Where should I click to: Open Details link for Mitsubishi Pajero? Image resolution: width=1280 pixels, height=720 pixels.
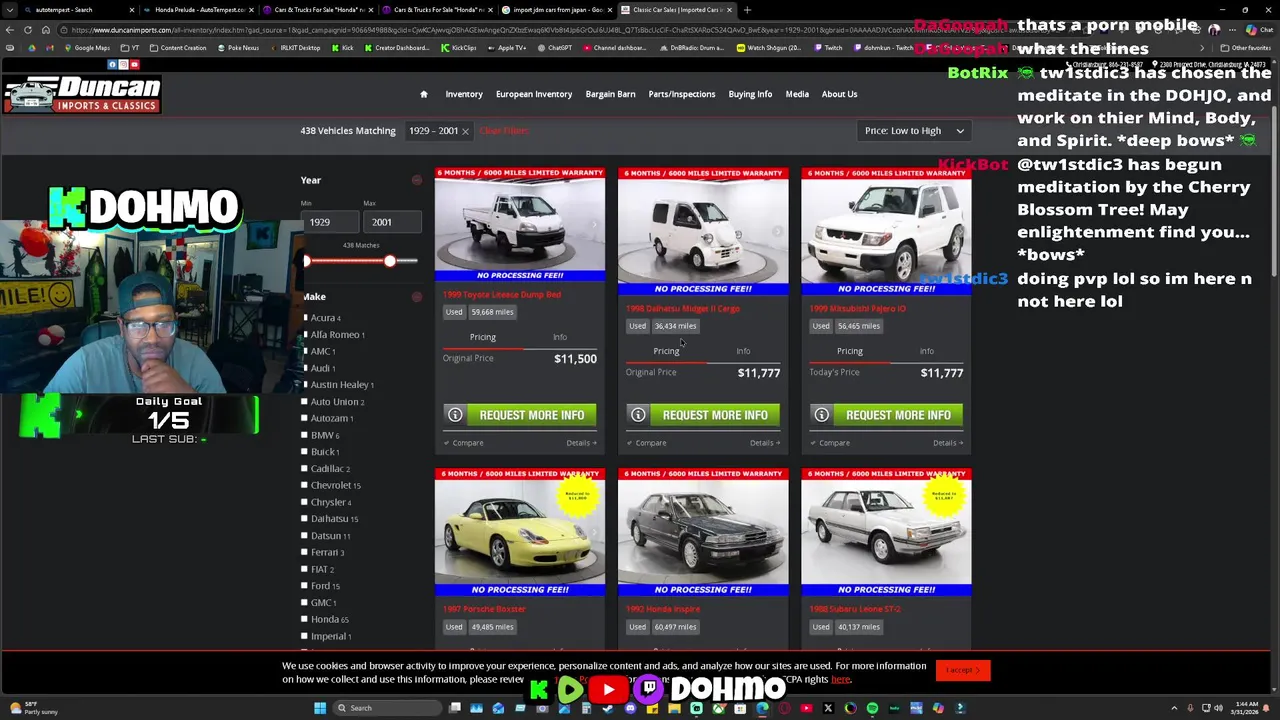tap(947, 443)
